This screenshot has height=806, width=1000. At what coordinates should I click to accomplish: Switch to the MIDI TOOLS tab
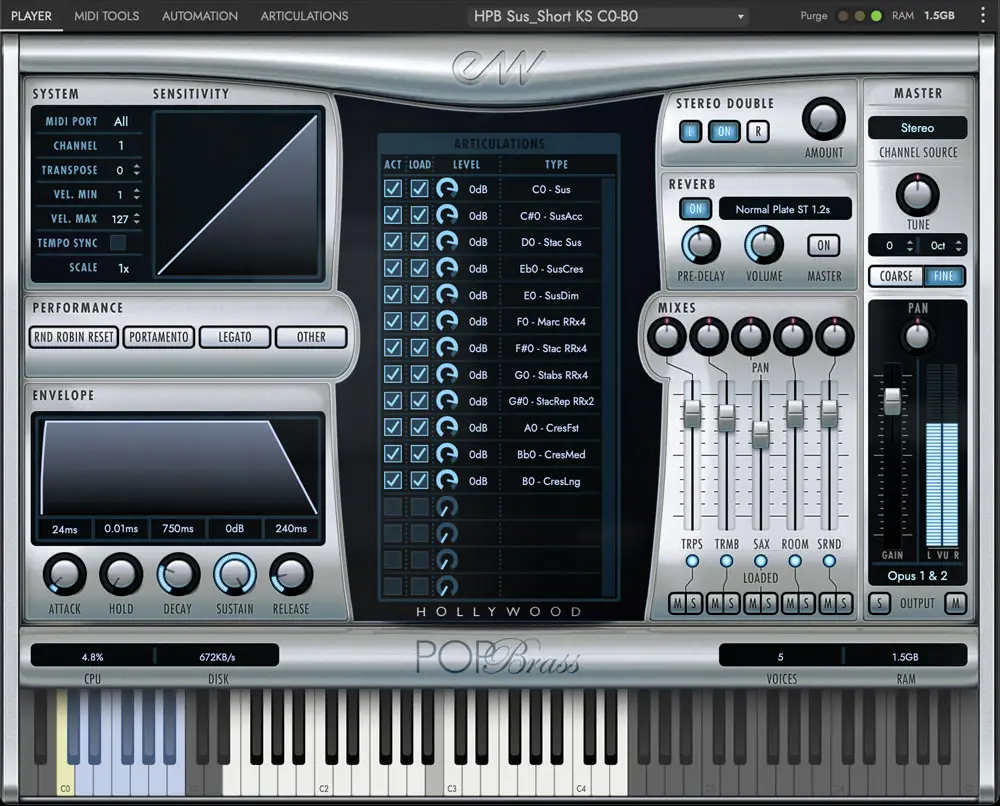106,16
